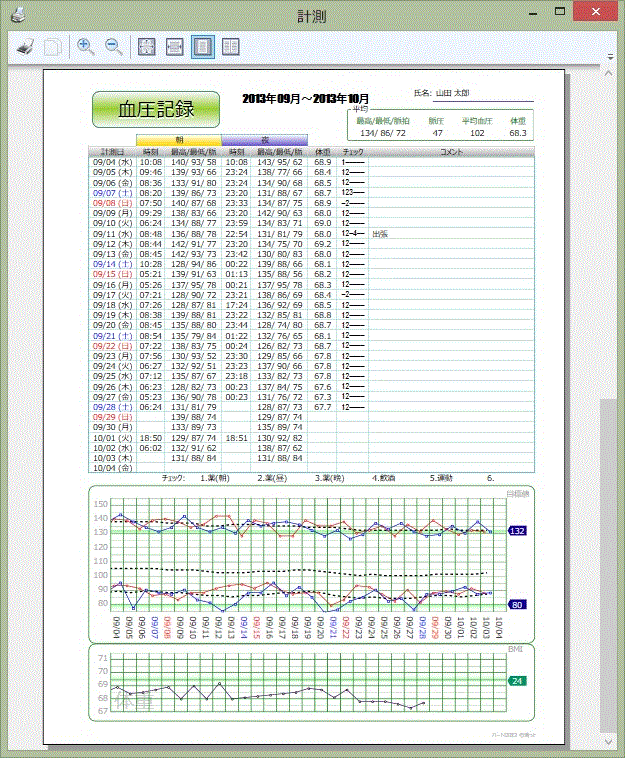Maximize the 計測 window

pyautogui.click(x=560, y=12)
